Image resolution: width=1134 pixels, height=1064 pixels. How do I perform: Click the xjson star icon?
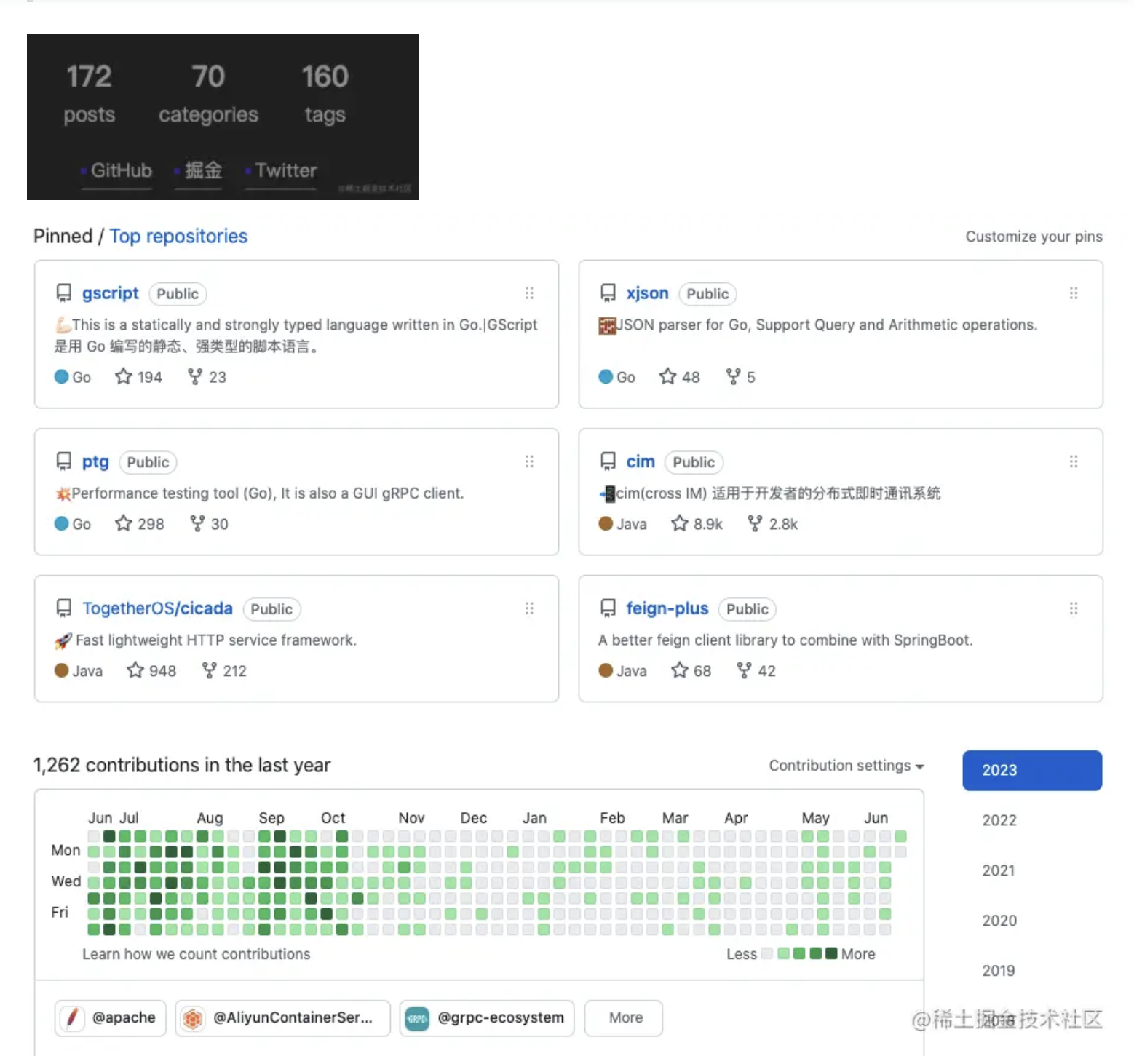click(x=668, y=376)
